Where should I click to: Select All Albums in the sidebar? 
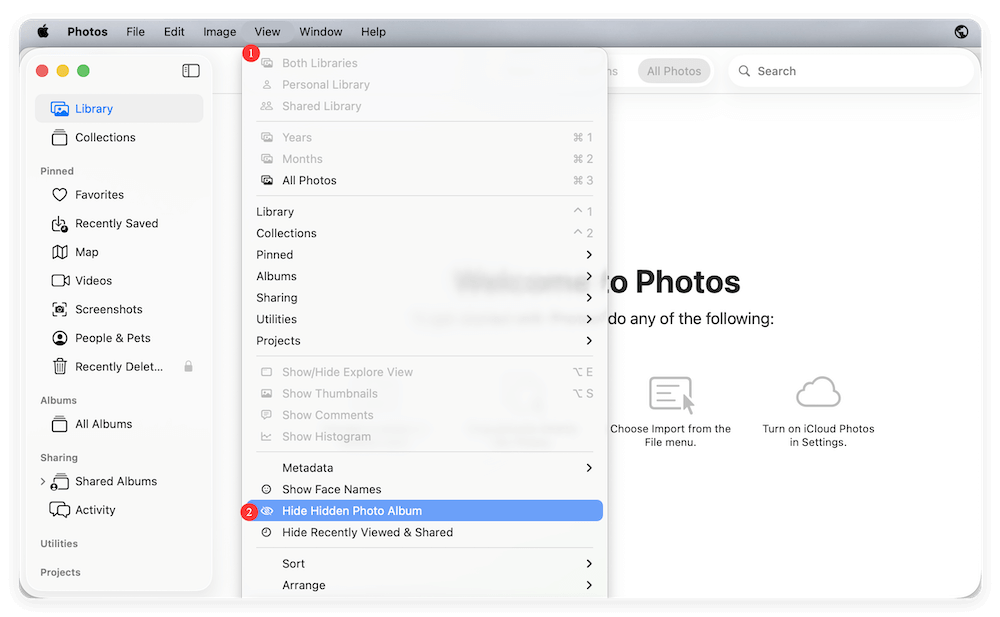tap(104, 423)
